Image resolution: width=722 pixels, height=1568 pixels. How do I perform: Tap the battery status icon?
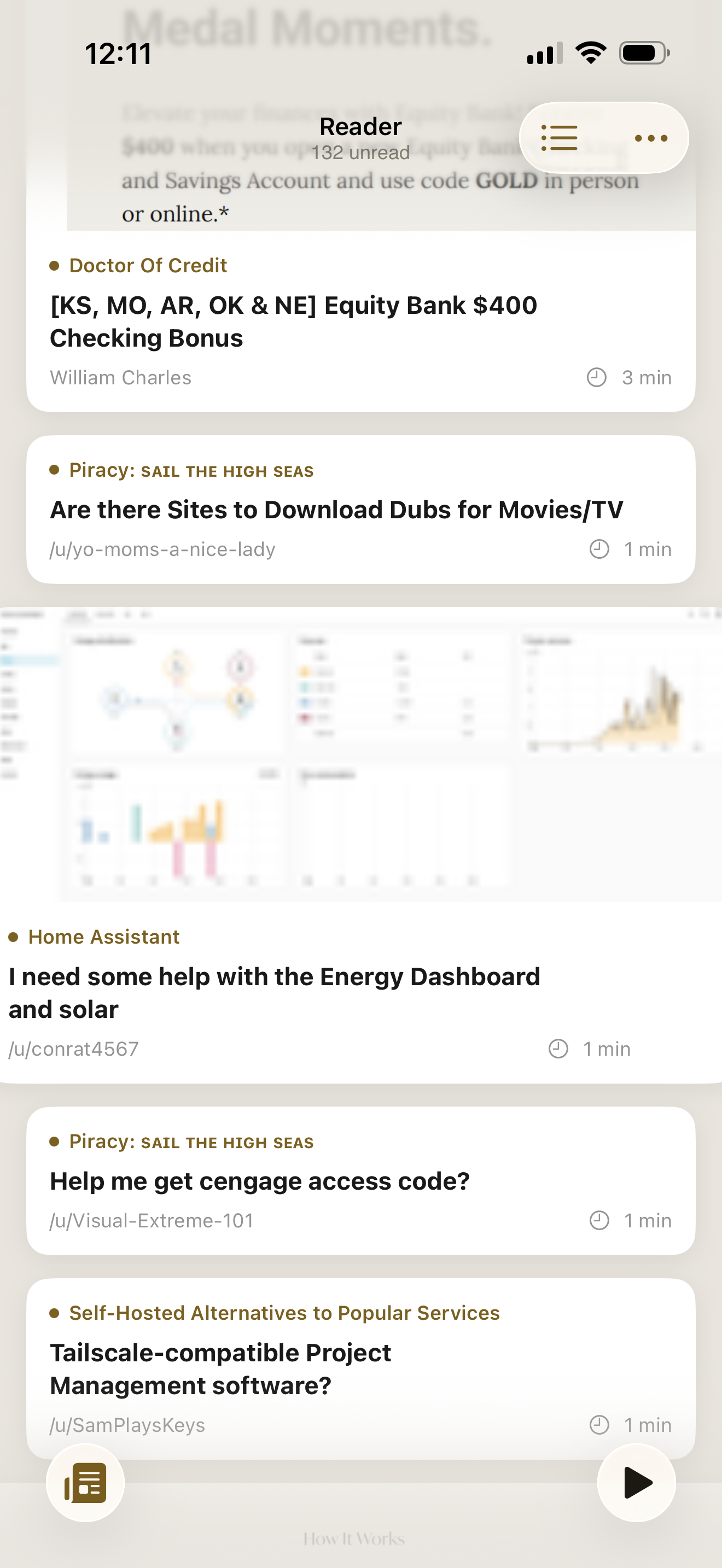click(x=644, y=53)
